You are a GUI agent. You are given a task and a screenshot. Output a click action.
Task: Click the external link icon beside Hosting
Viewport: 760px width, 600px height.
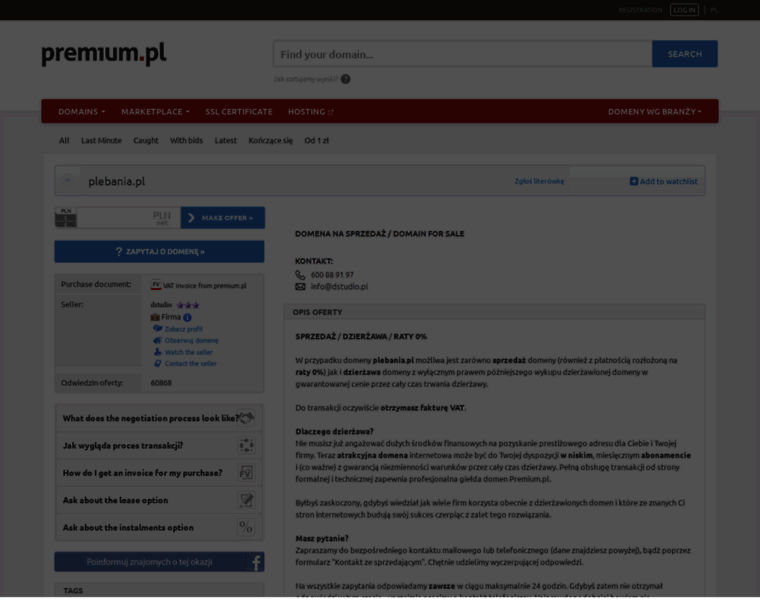click(x=331, y=112)
